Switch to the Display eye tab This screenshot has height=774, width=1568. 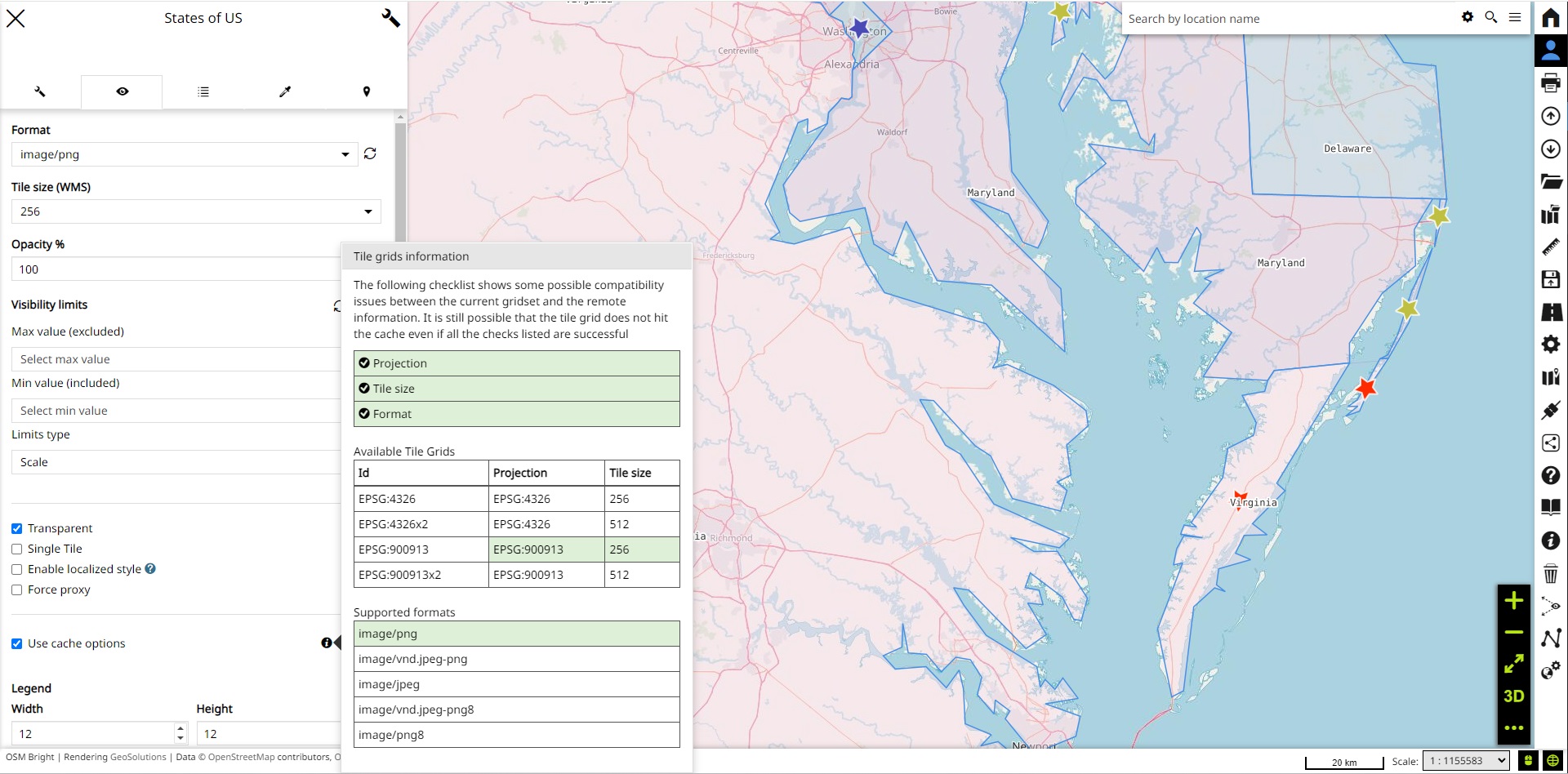122,91
